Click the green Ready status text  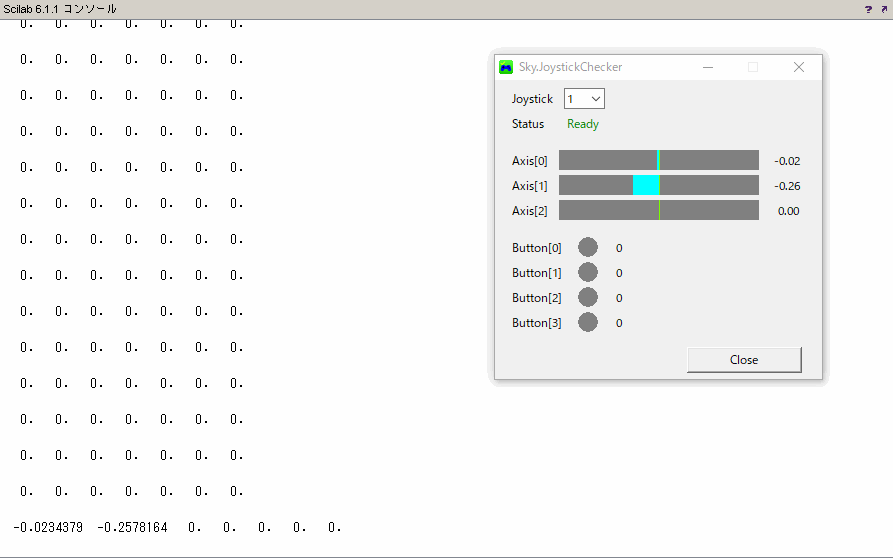click(x=583, y=124)
